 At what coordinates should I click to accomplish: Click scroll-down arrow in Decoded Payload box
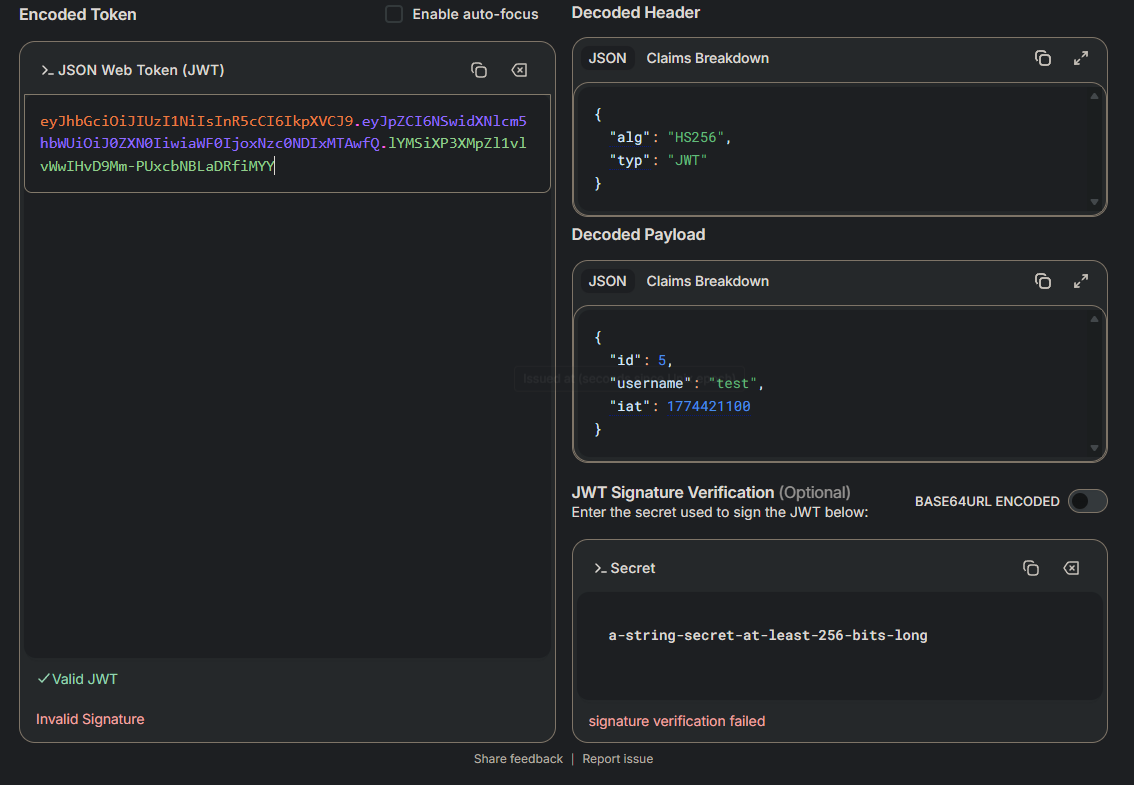pos(1094,448)
